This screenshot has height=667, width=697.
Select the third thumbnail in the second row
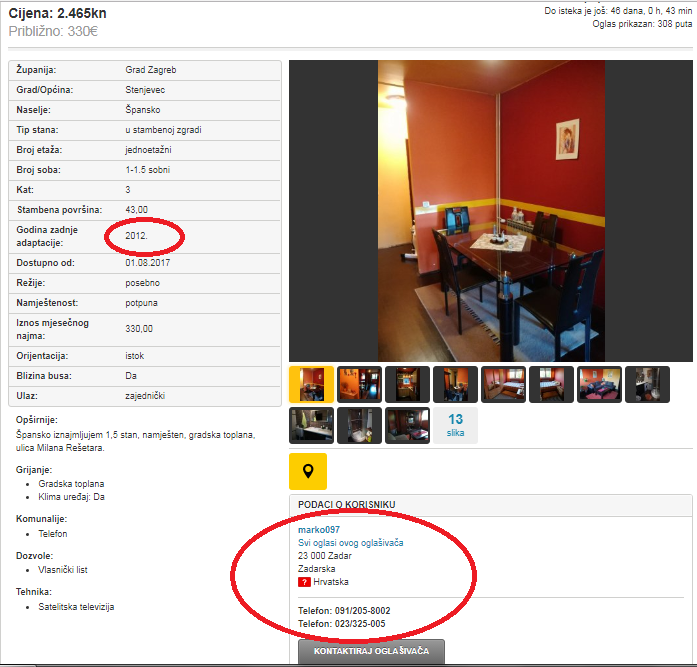click(x=407, y=425)
